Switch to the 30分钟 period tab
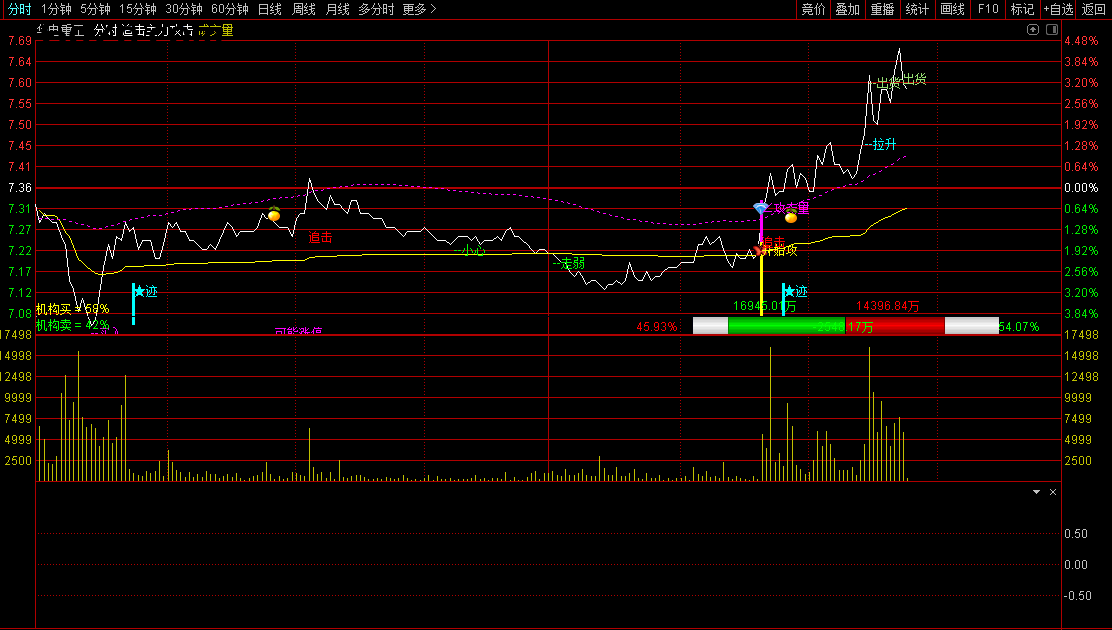The width and height of the screenshot is (1112, 630). (184, 9)
